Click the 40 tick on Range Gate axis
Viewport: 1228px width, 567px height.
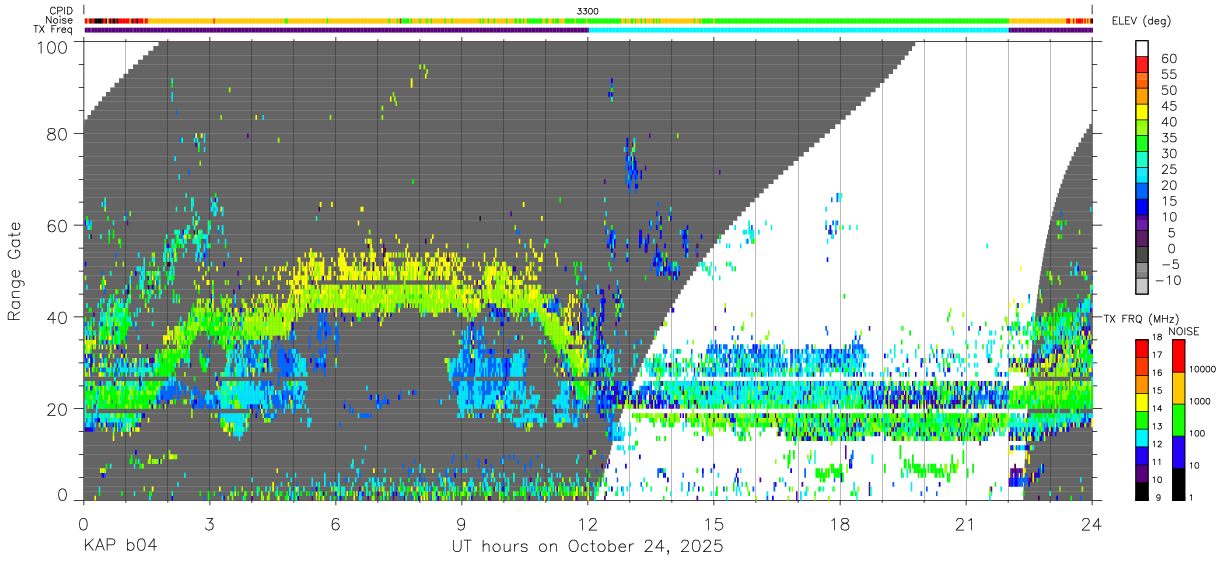59,317
